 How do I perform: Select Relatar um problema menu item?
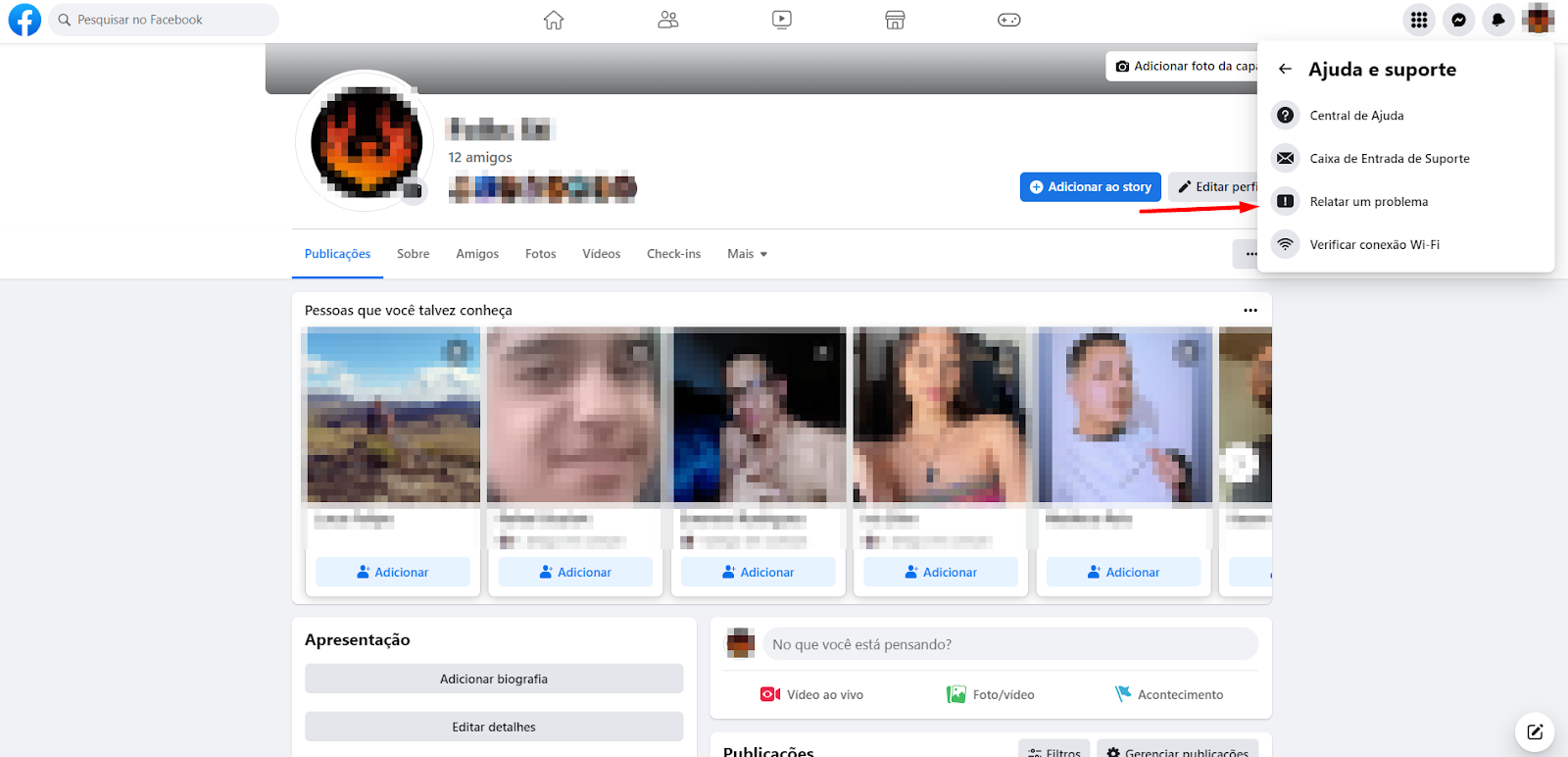coord(1368,202)
